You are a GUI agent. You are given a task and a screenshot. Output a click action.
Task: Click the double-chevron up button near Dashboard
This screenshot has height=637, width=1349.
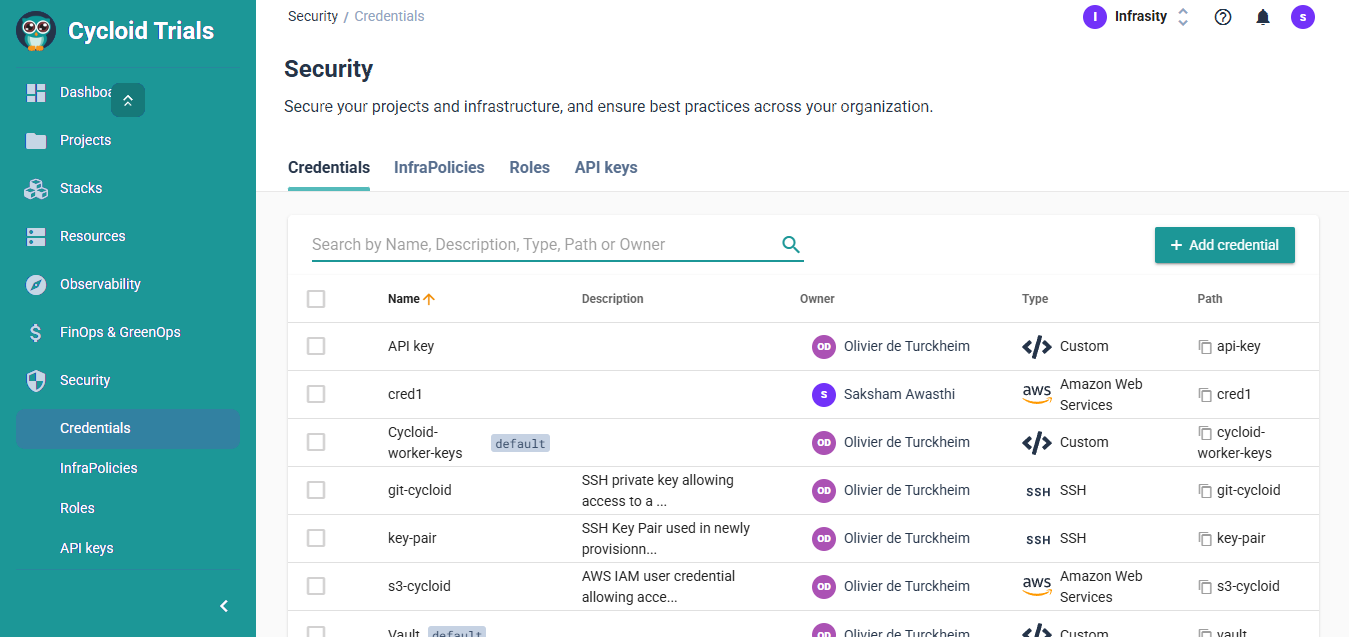tap(128, 100)
